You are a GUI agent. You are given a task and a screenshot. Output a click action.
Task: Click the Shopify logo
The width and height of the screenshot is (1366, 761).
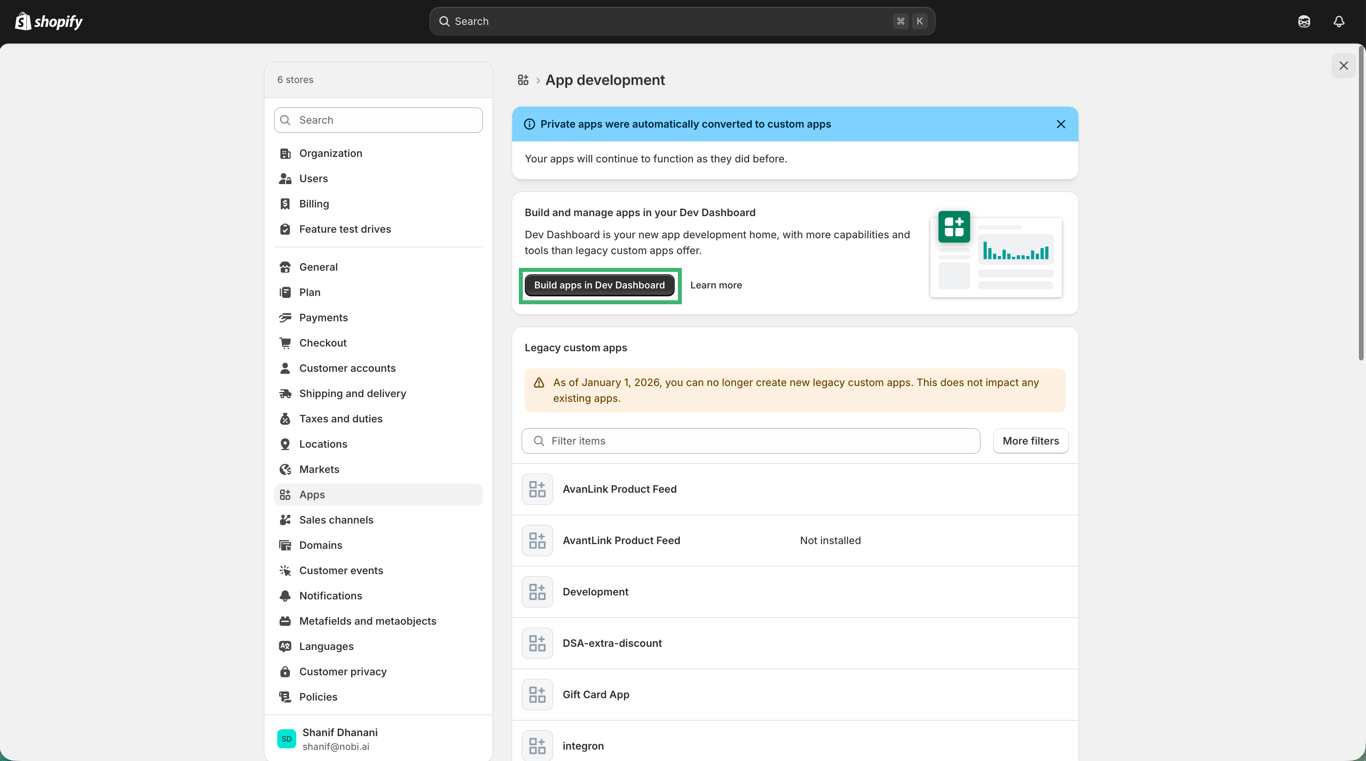pyautogui.click(x=49, y=21)
